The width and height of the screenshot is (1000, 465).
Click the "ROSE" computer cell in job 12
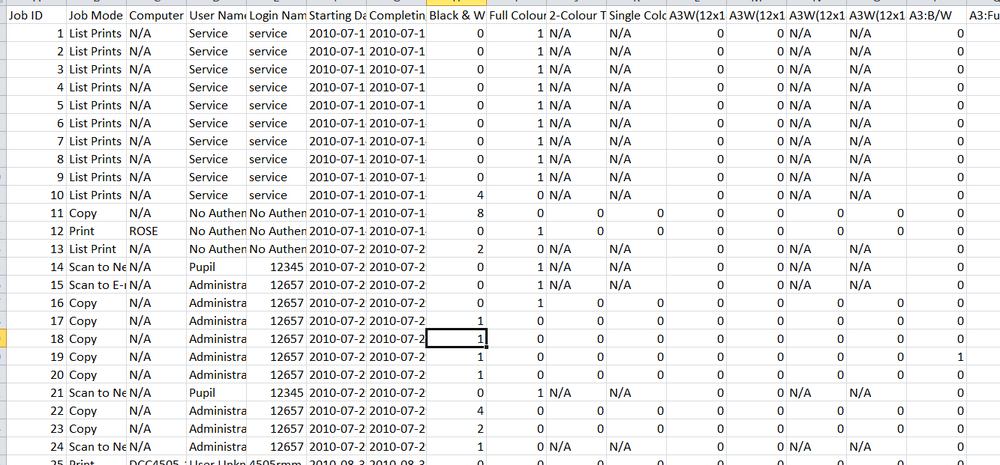pos(156,230)
